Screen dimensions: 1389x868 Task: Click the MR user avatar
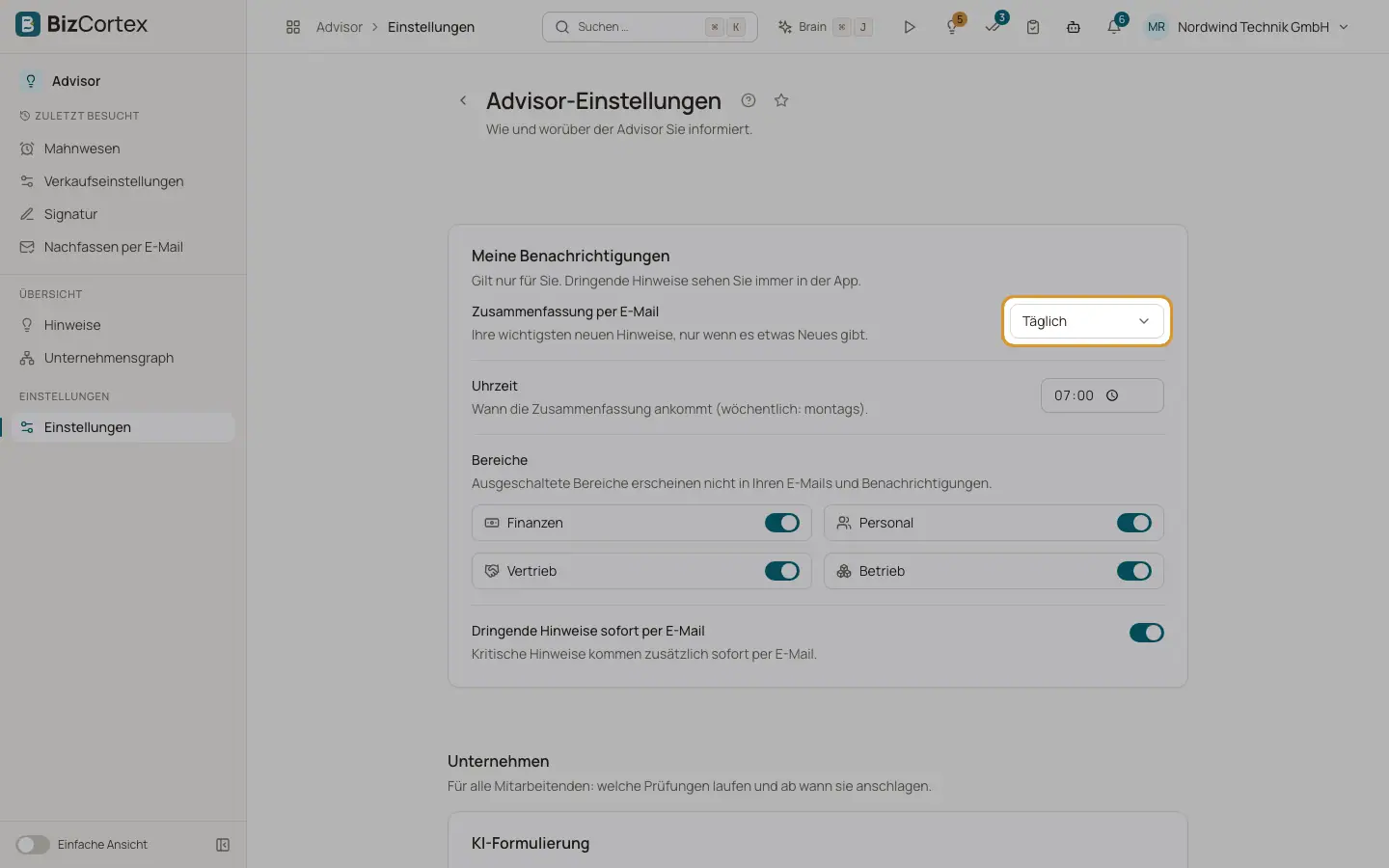(1157, 27)
